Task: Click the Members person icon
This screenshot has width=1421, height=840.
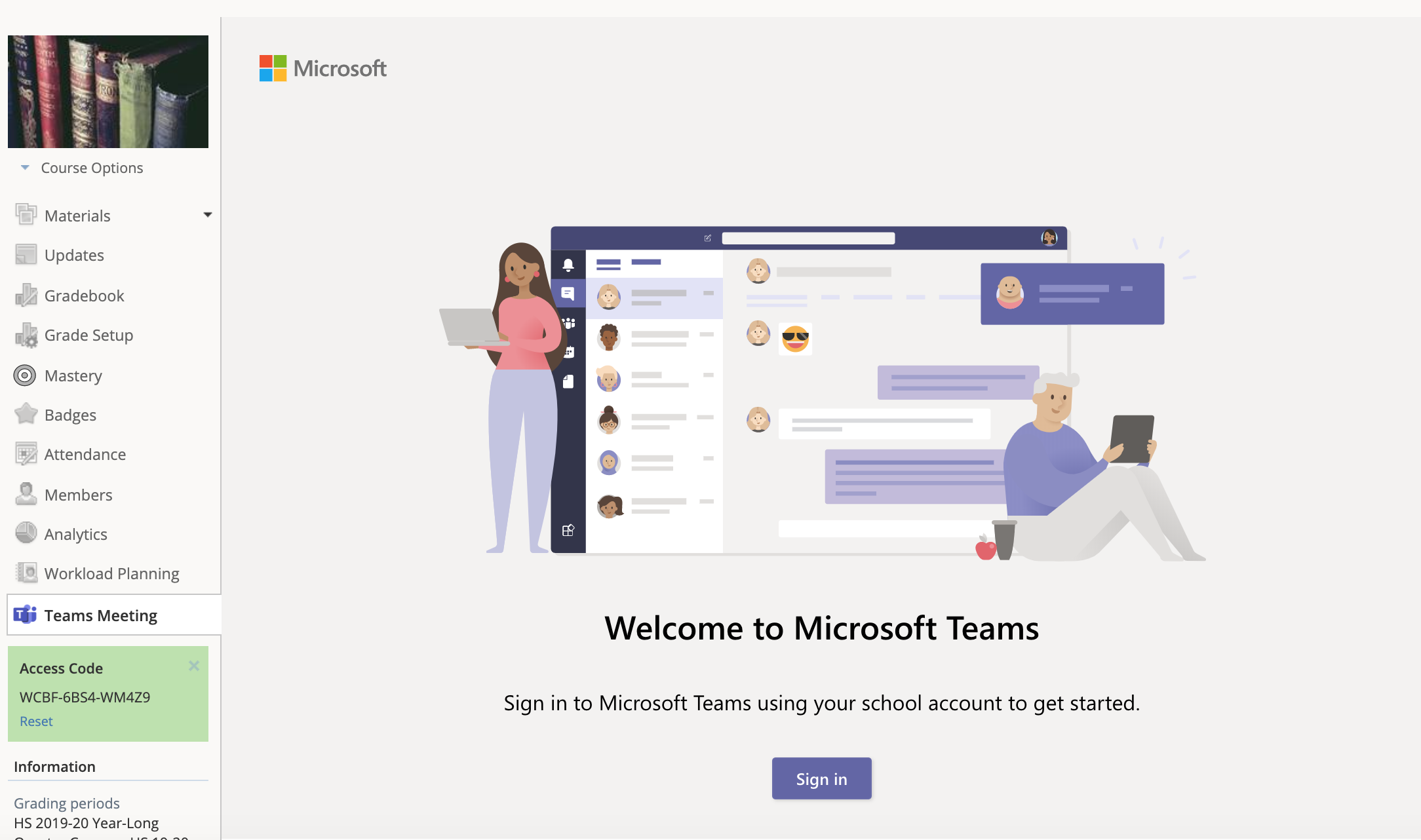Action: [x=26, y=494]
